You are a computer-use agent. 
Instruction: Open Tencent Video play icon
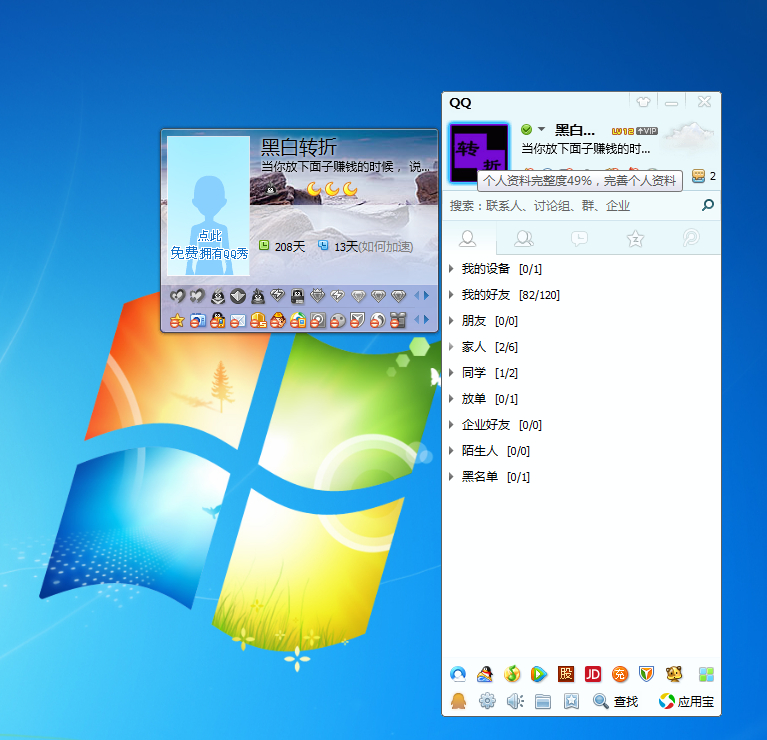click(539, 674)
